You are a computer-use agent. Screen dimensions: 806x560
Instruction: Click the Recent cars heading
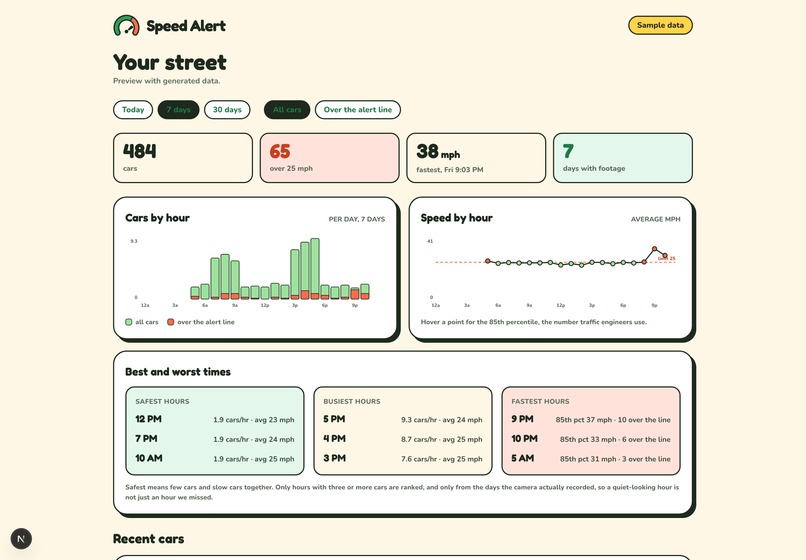click(149, 539)
